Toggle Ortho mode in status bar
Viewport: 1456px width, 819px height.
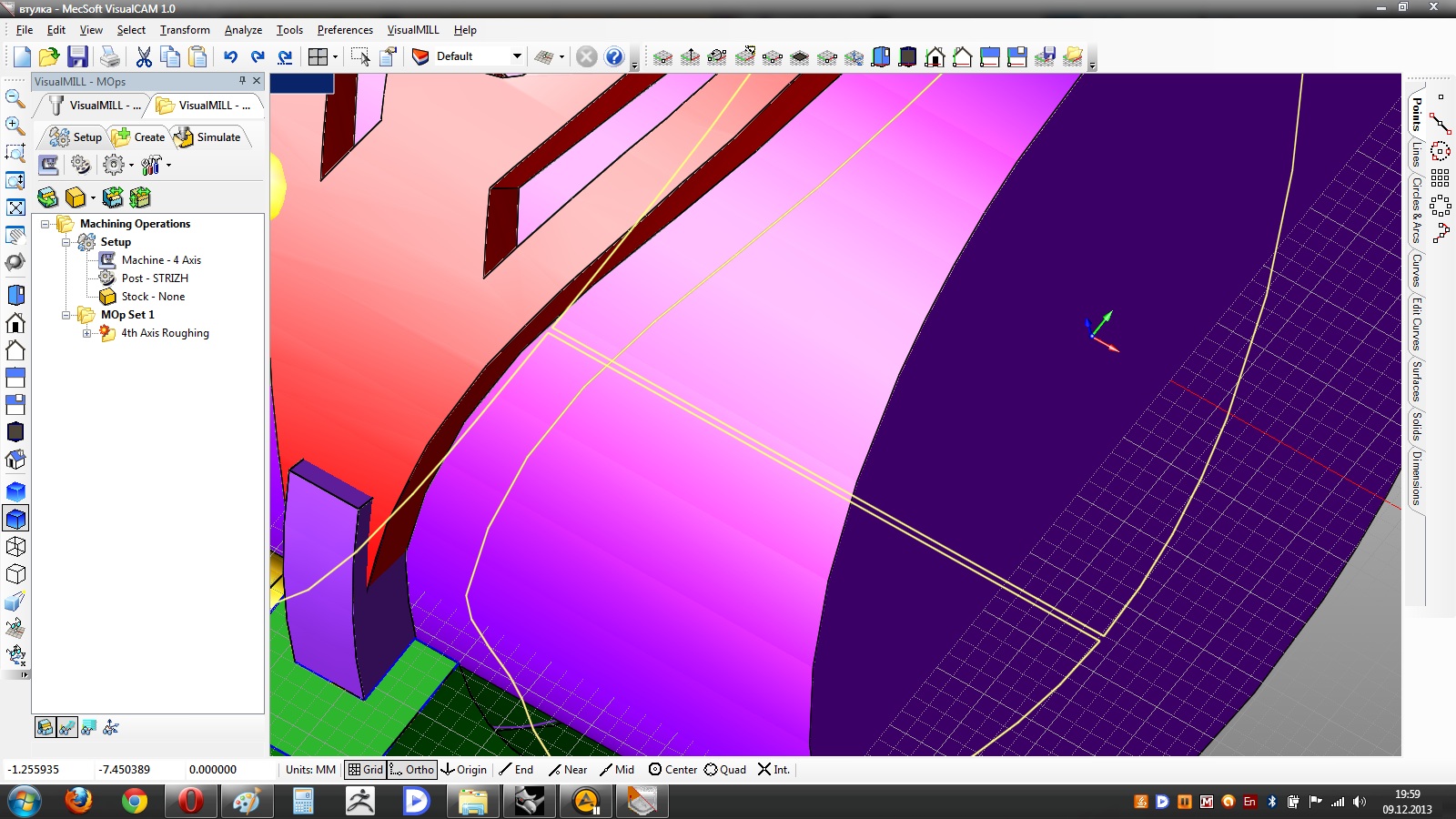(412, 770)
